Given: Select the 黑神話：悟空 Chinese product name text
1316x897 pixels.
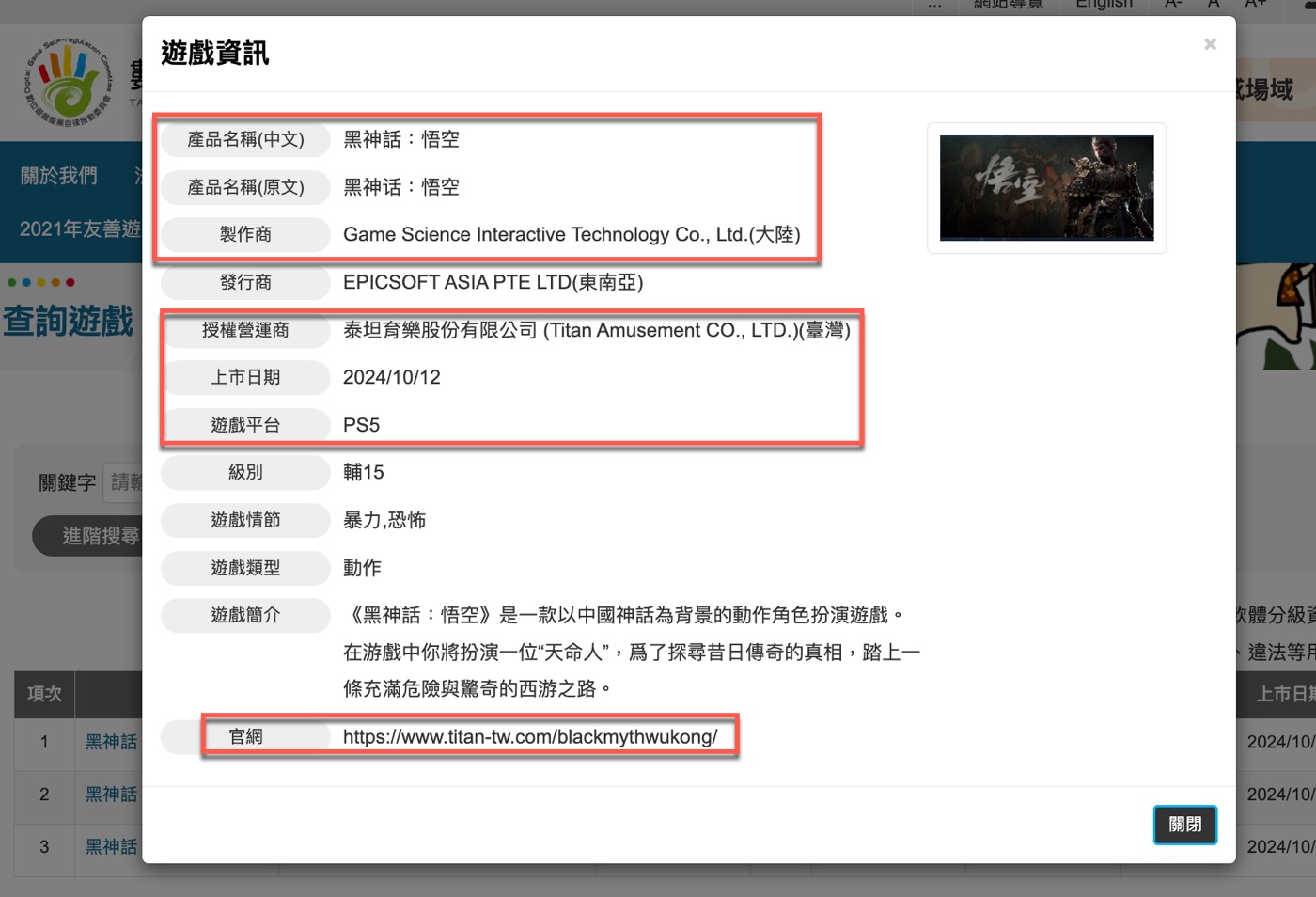Looking at the screenshot, I should coord(401,139).
